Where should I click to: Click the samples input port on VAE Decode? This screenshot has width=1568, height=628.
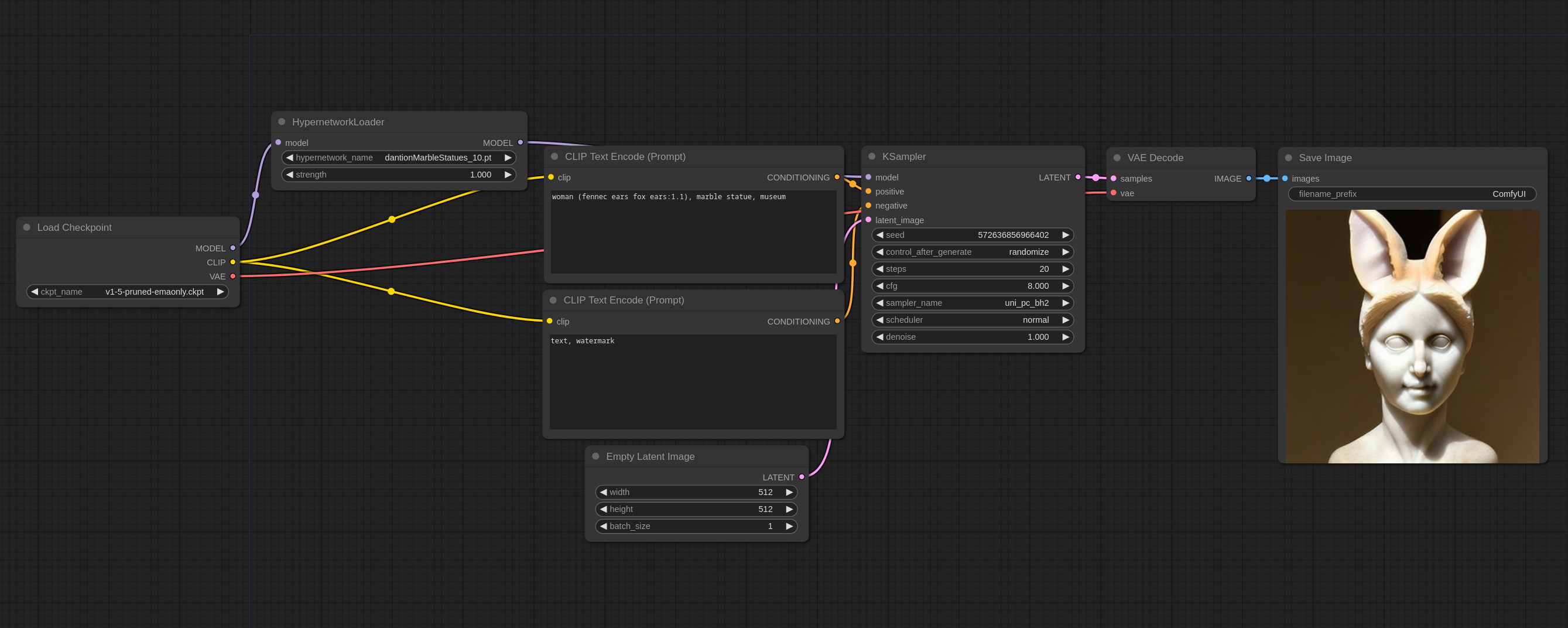[x=1113, y=179]
